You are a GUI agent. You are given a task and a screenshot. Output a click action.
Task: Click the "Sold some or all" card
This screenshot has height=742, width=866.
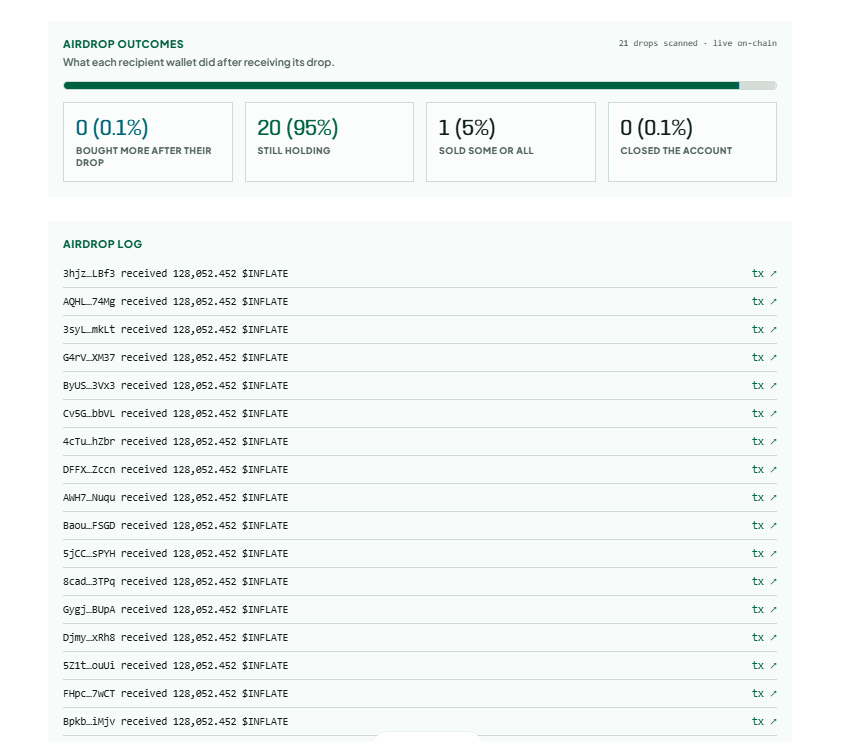pyautogui.click(x=511, y=142)
